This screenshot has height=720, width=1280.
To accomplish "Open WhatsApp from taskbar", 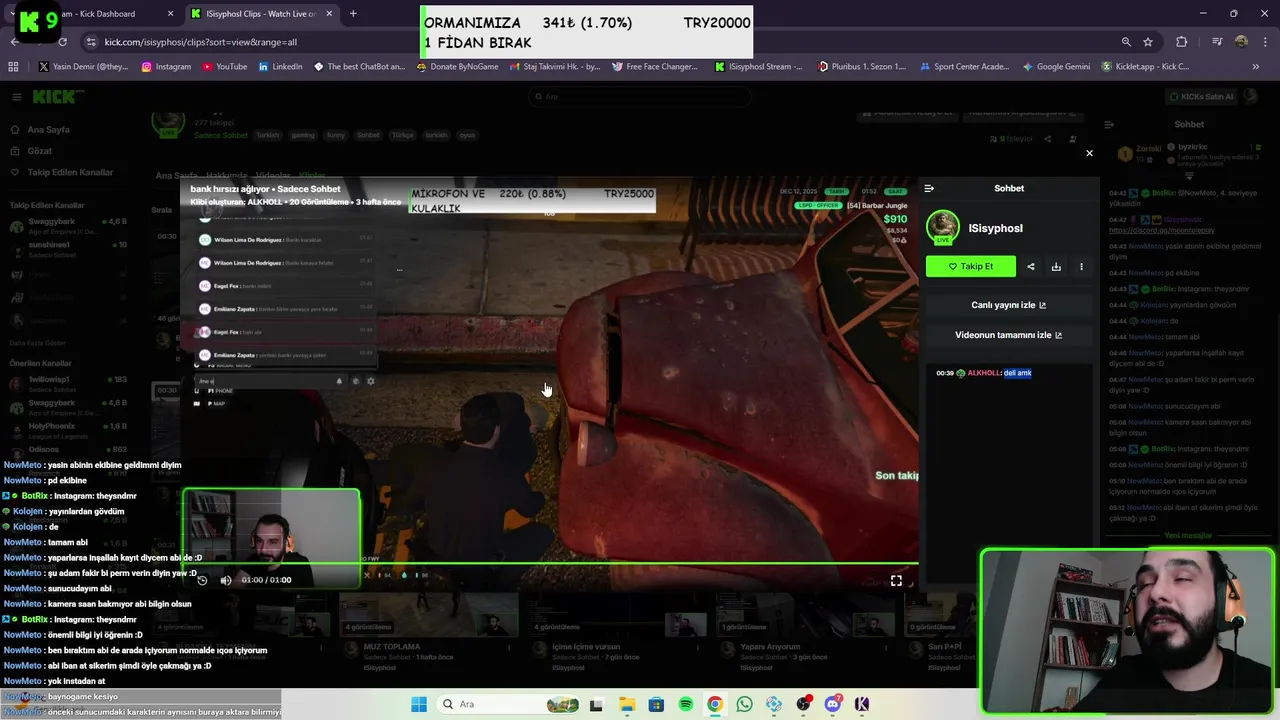I will [x=744, y=704].
